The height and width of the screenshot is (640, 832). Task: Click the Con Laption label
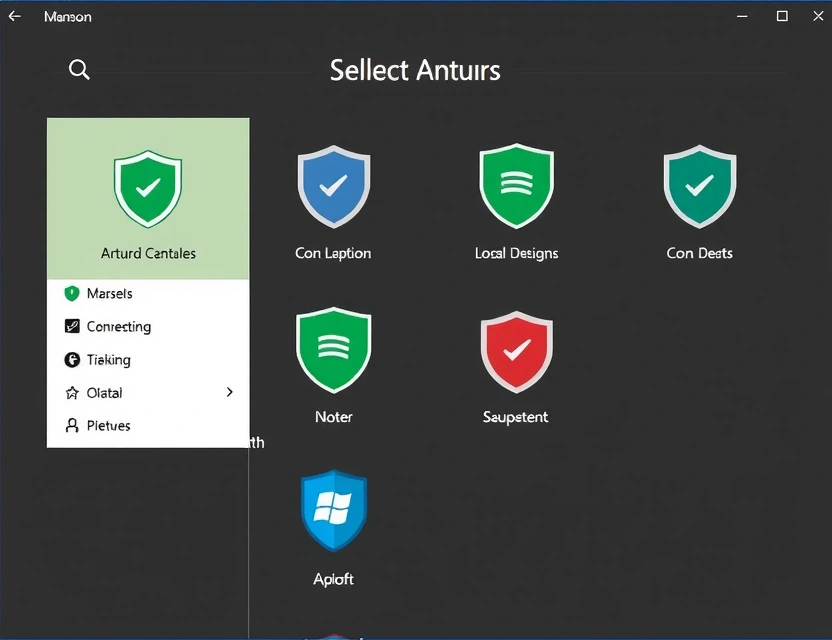[x=333, y=253]
